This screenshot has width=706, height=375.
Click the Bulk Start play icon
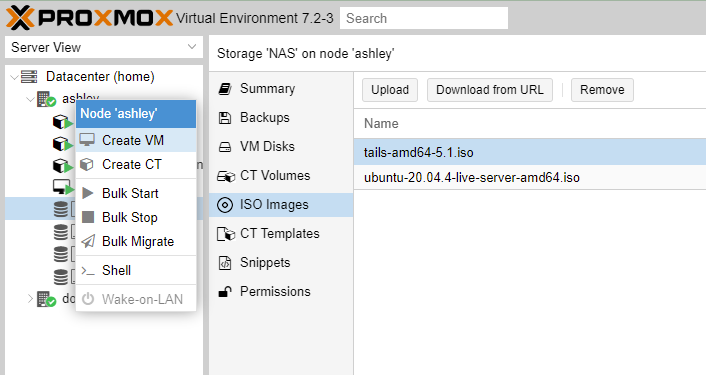(88, 193)
